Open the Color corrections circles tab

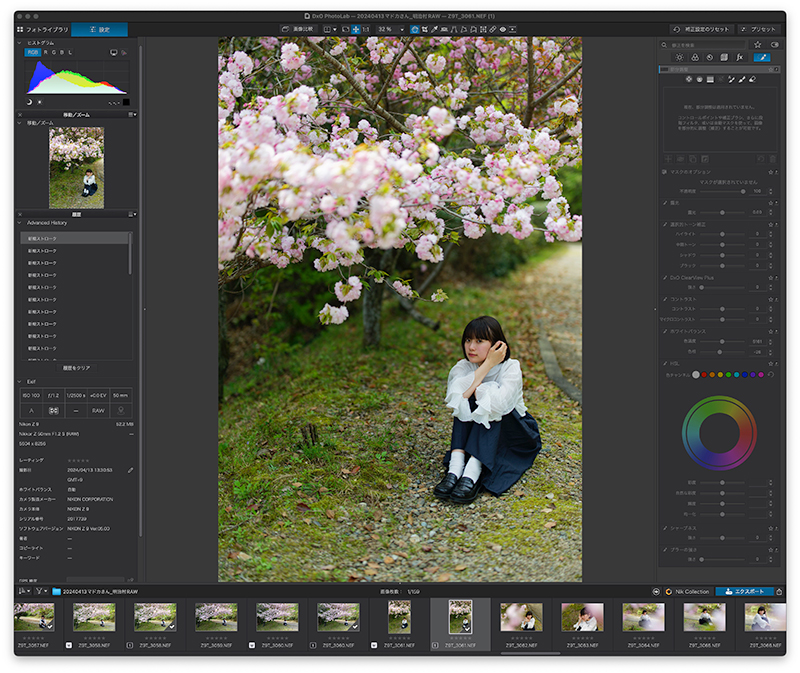pos(694,58)
